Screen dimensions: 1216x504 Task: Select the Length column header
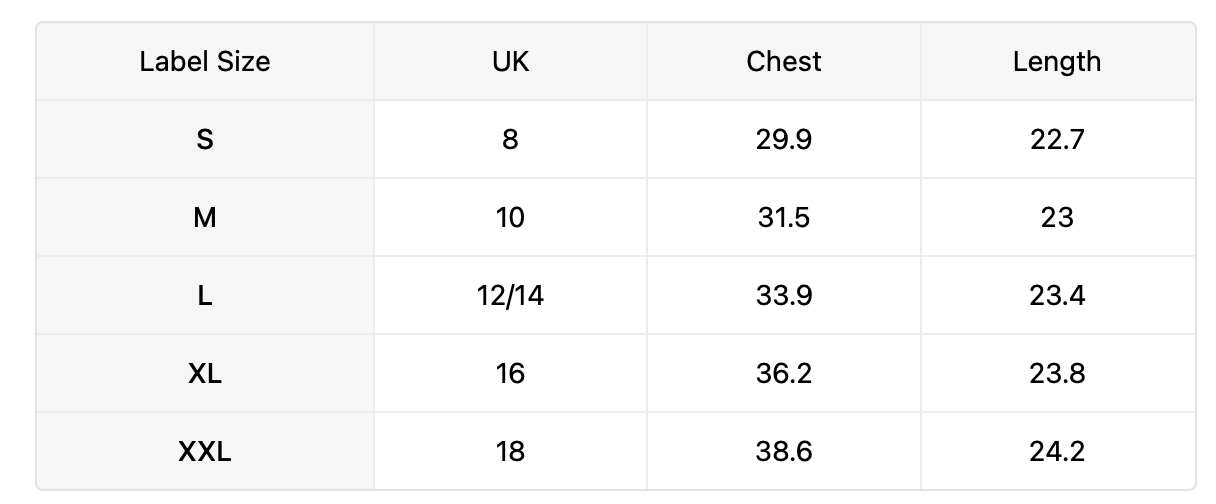1057,61
